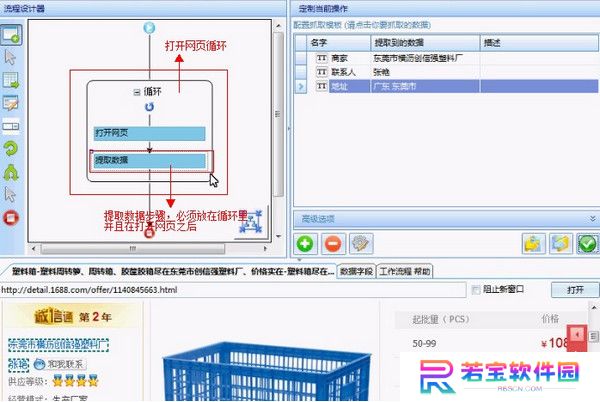Image resolution: width=600 pixels, height=402 pixels.
Task: Click the 打开 button next to URL
Action: click(x=575, y=290)
